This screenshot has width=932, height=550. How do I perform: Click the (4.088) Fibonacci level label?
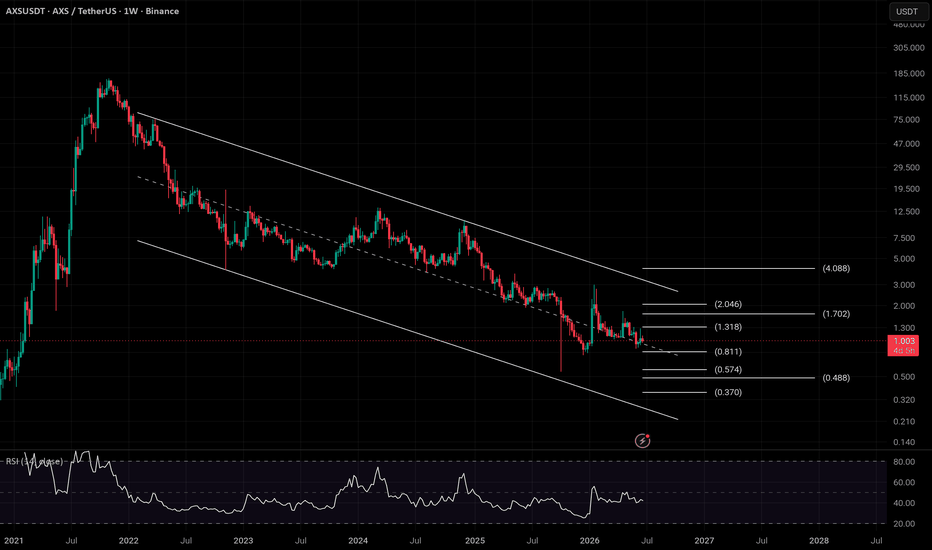[836, 268]
